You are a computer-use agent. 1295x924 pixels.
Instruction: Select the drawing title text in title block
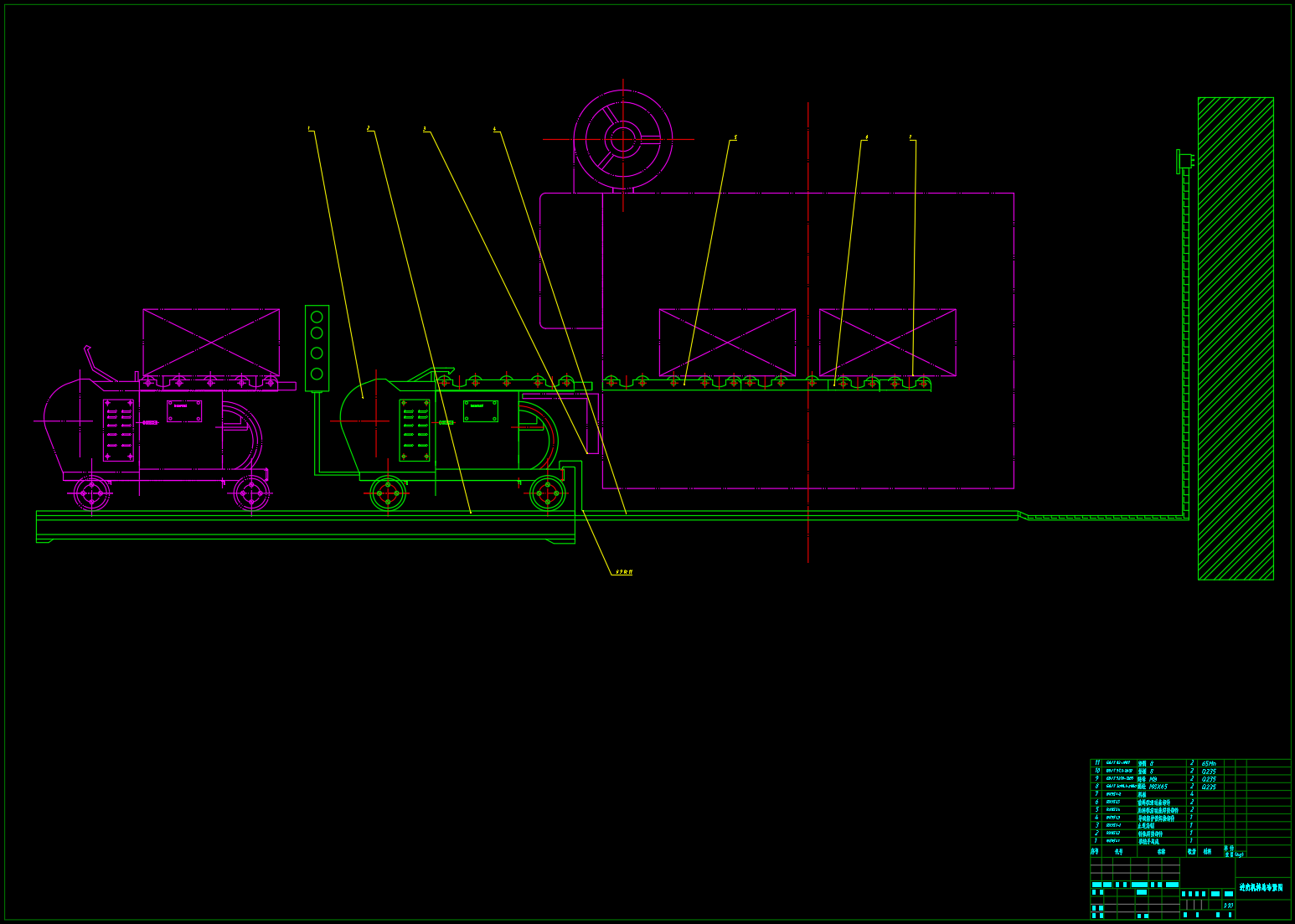coord(1261,887)
